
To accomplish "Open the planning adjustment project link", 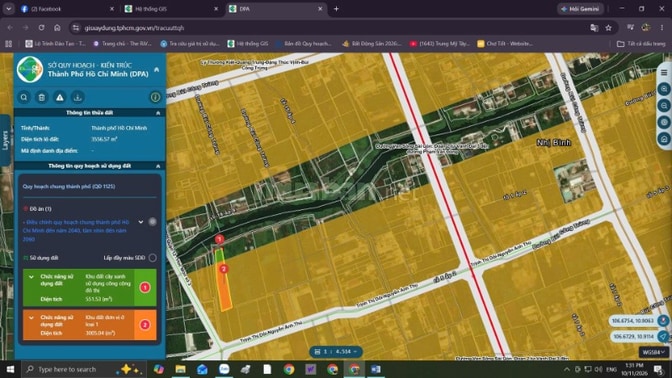I will click(x=77, y=230).
